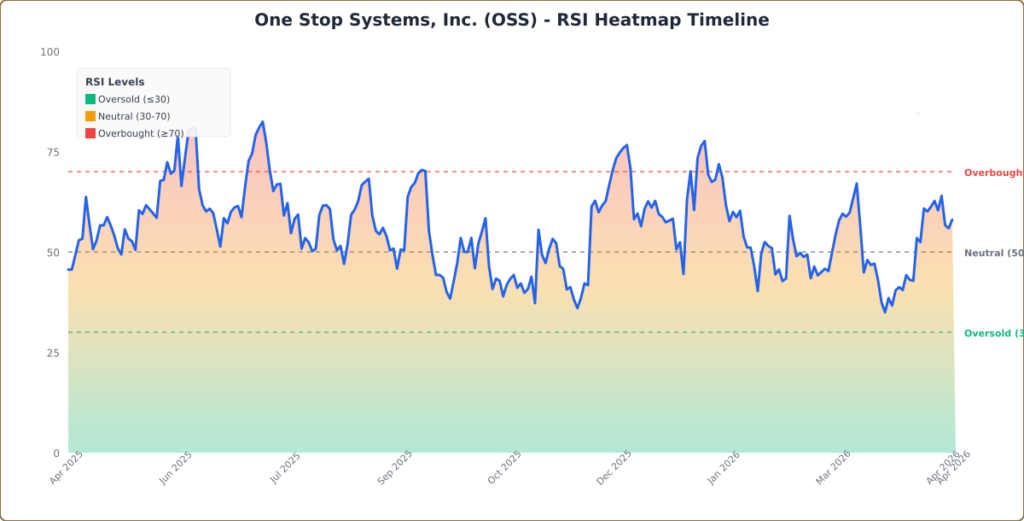Click the orange Neutral legend swatch
This screenshot has height=521, width=1024.
(90, 116)
